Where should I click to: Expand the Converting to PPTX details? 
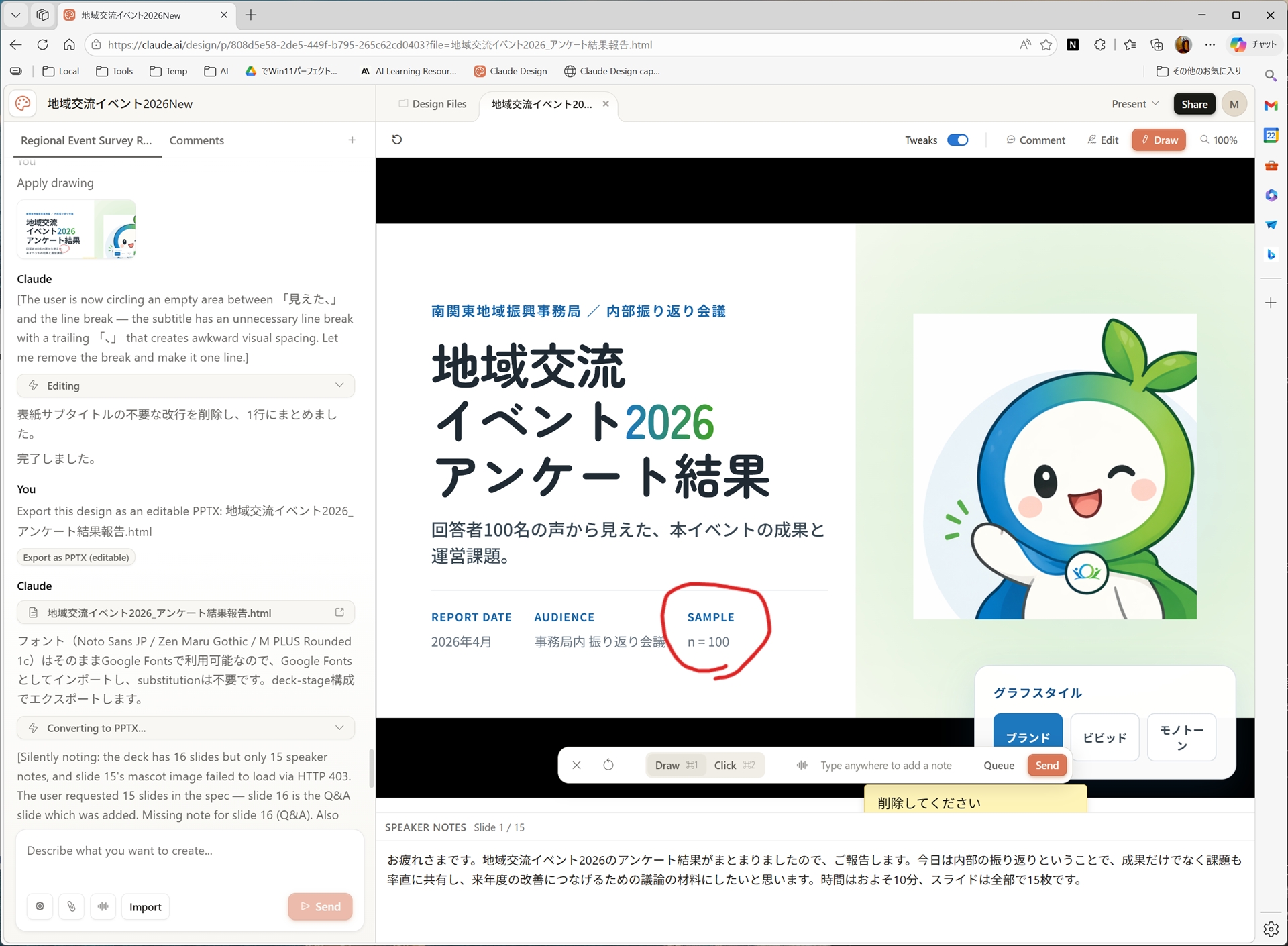tap(340, 727)
